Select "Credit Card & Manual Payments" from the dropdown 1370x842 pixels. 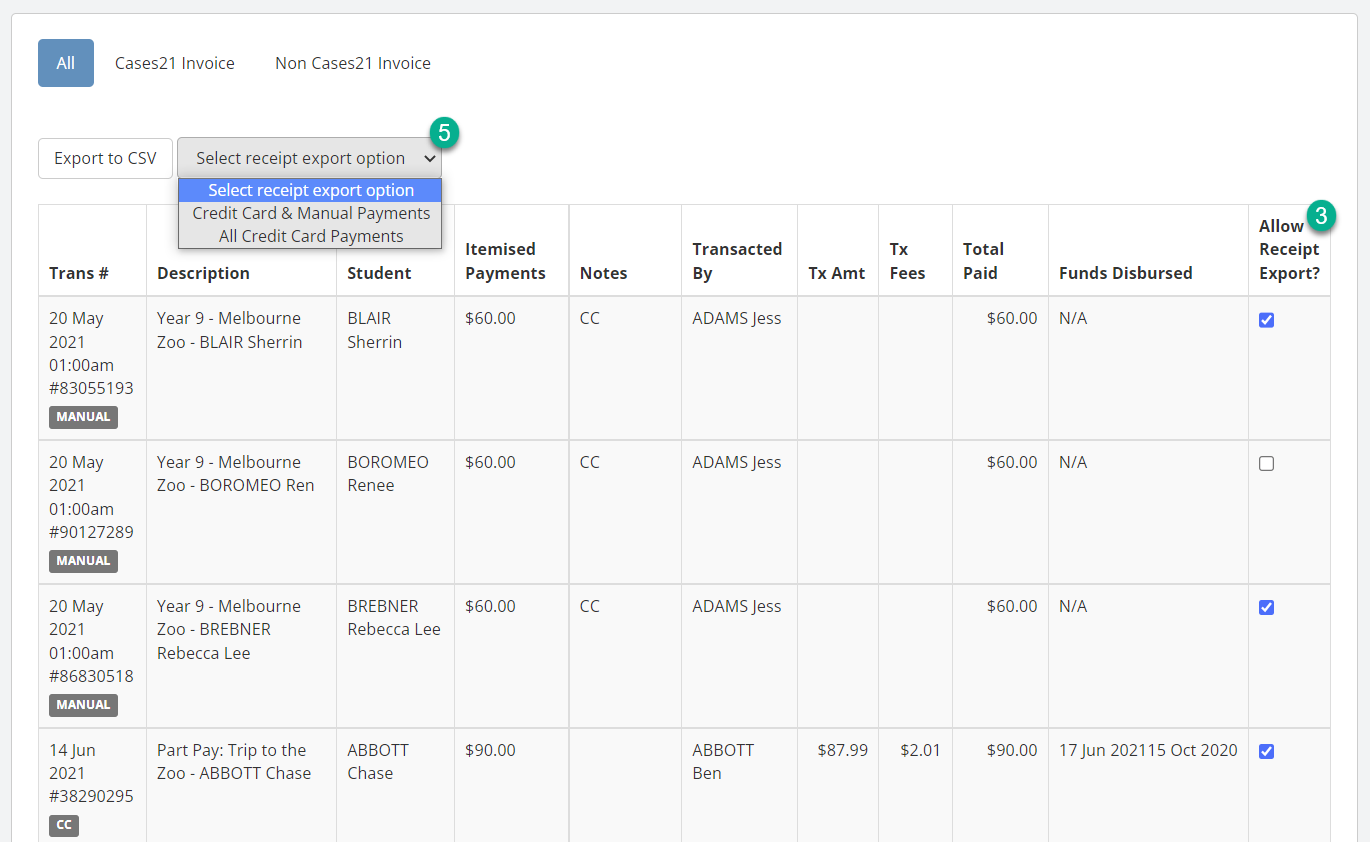pos(310,213)
